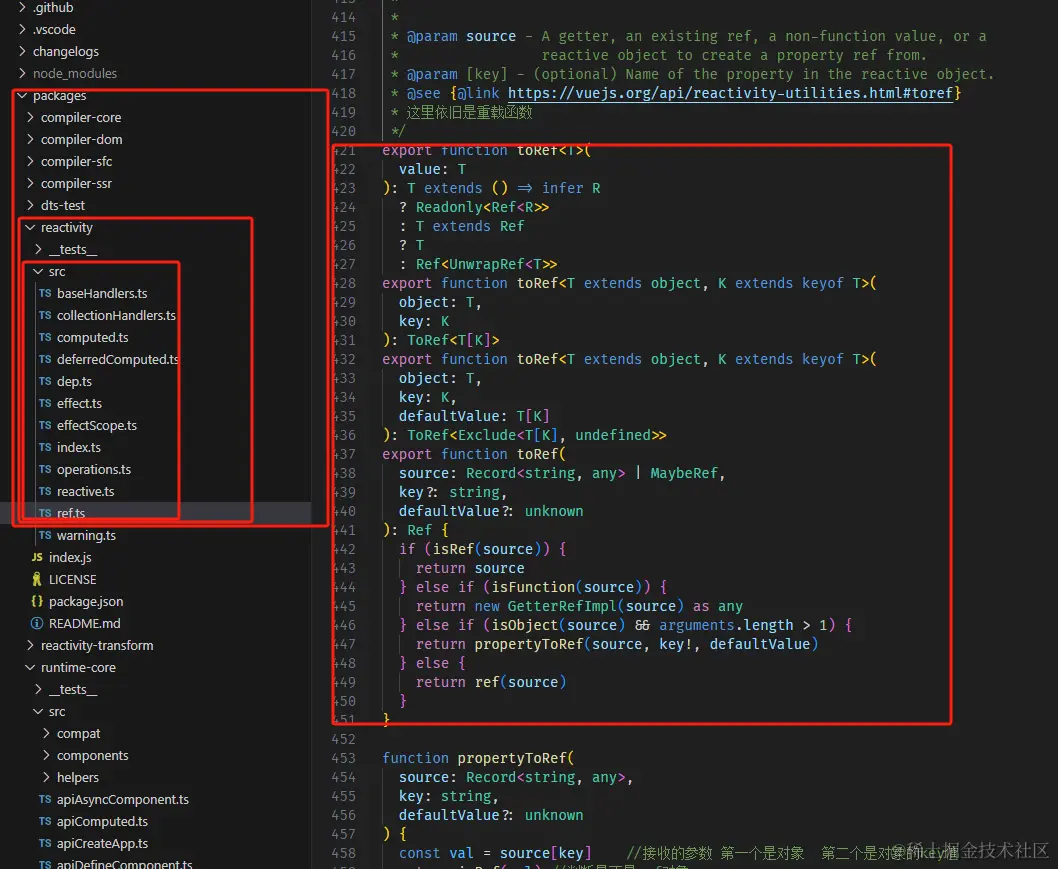Click 'MaybeRef' type in source parameter

click(x=684, y=473)
